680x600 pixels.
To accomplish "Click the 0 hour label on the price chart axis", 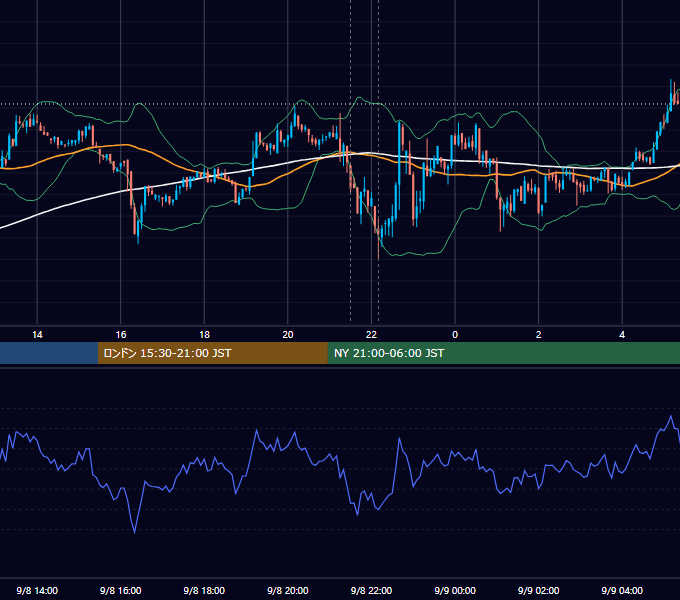I will point(455,335).
